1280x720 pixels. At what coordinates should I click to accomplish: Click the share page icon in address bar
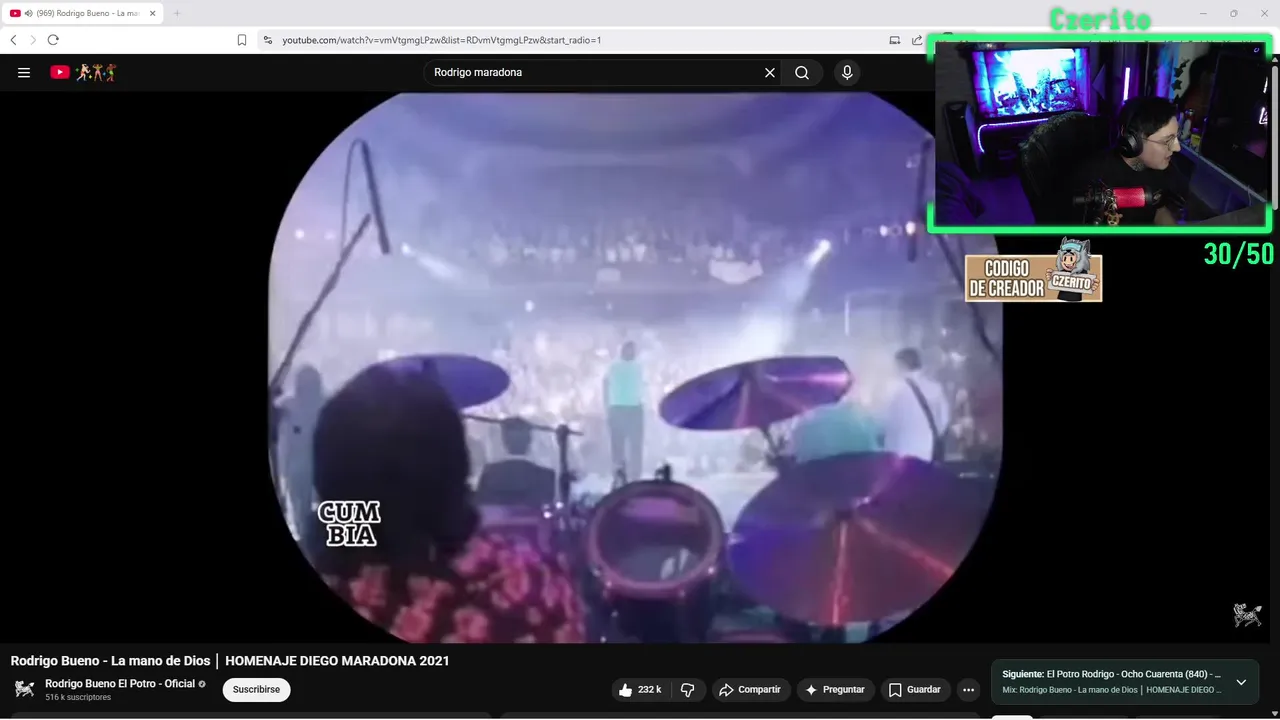[x=917, y=40]
